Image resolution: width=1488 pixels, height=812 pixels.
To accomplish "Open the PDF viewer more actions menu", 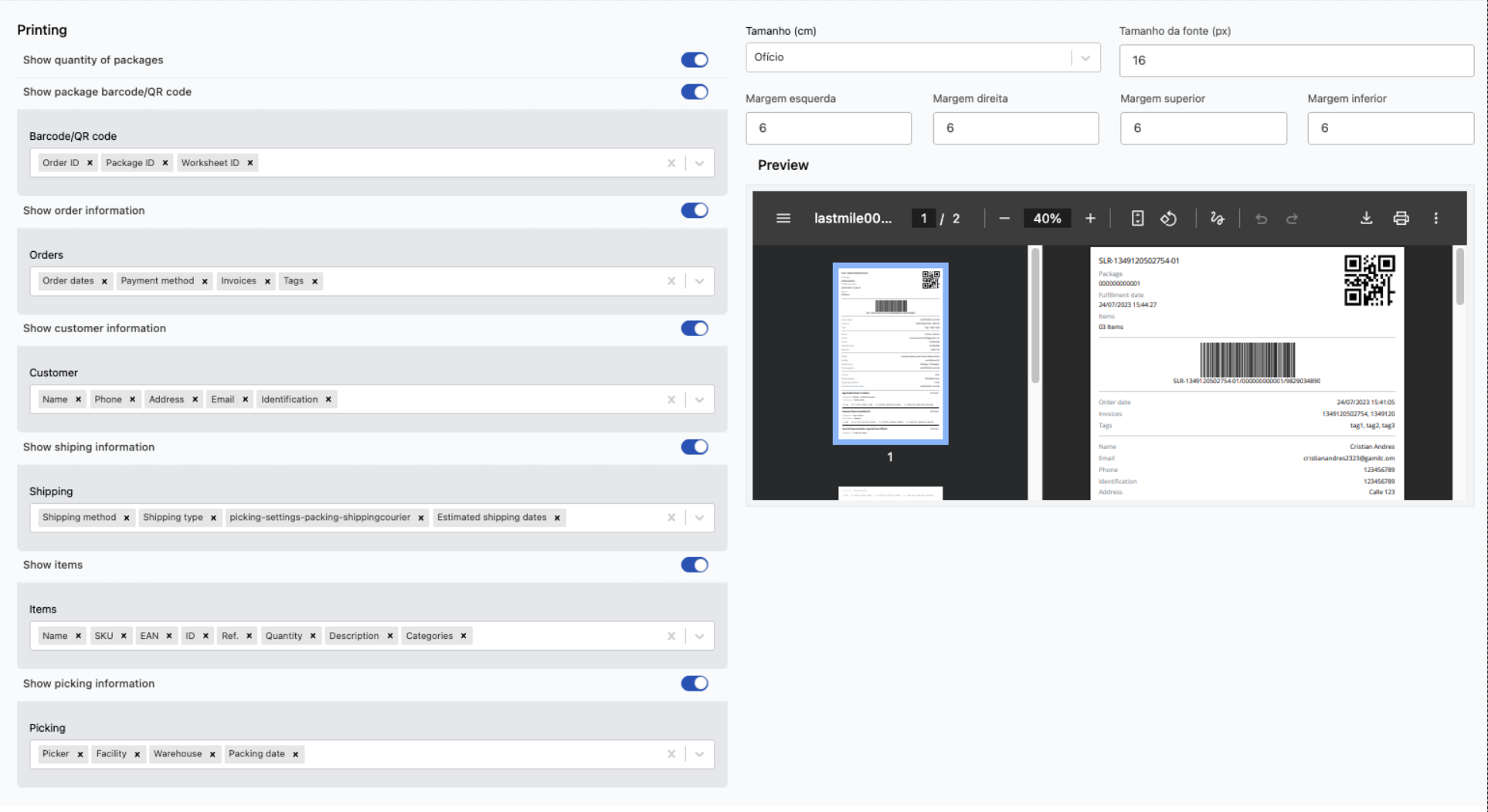I will (1435, 219).
